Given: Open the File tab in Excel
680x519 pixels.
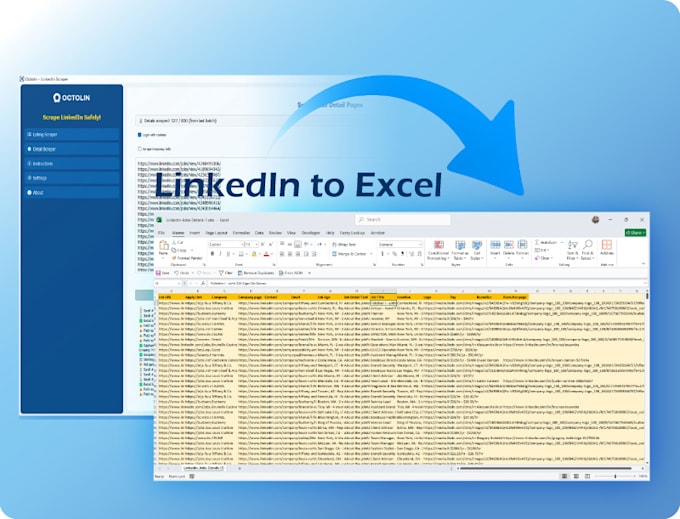Looking at the screenshot, I should 161,233.
